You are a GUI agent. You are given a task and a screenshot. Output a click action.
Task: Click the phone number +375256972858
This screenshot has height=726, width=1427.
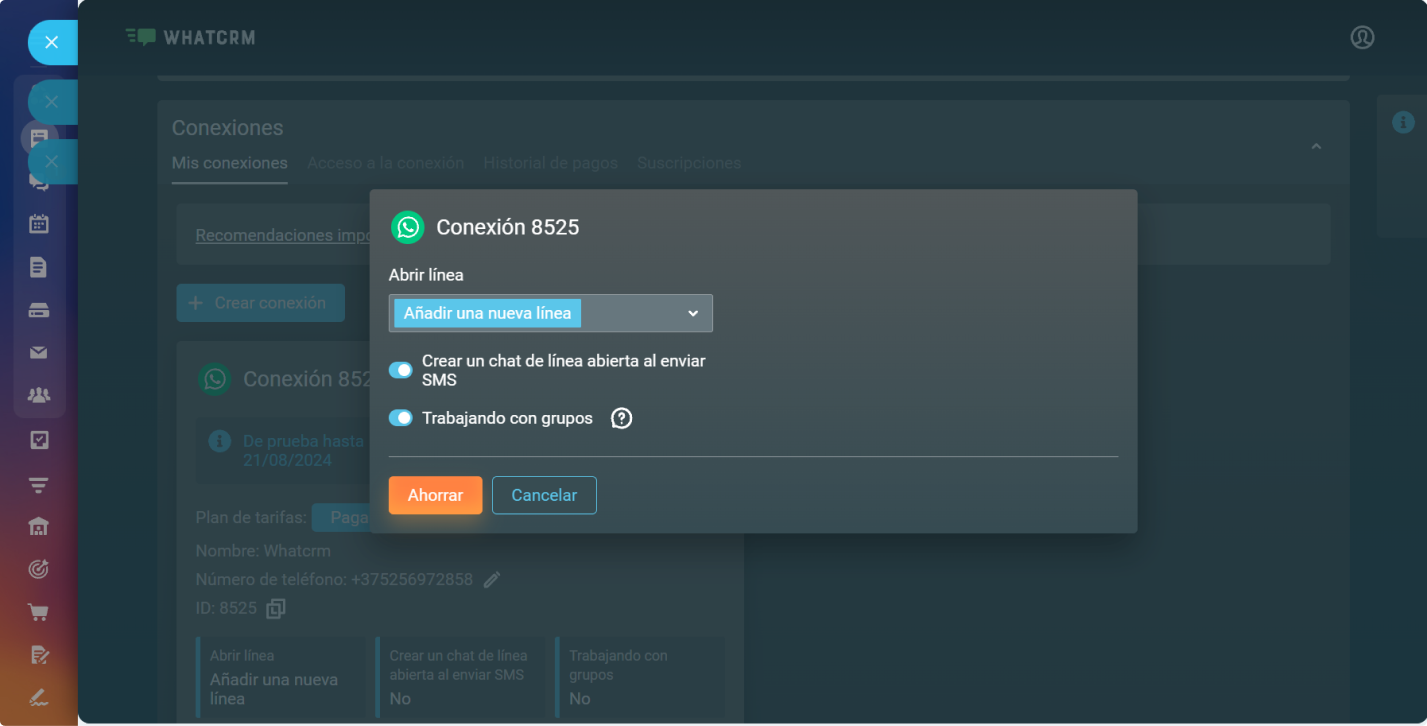pos(412,579)
